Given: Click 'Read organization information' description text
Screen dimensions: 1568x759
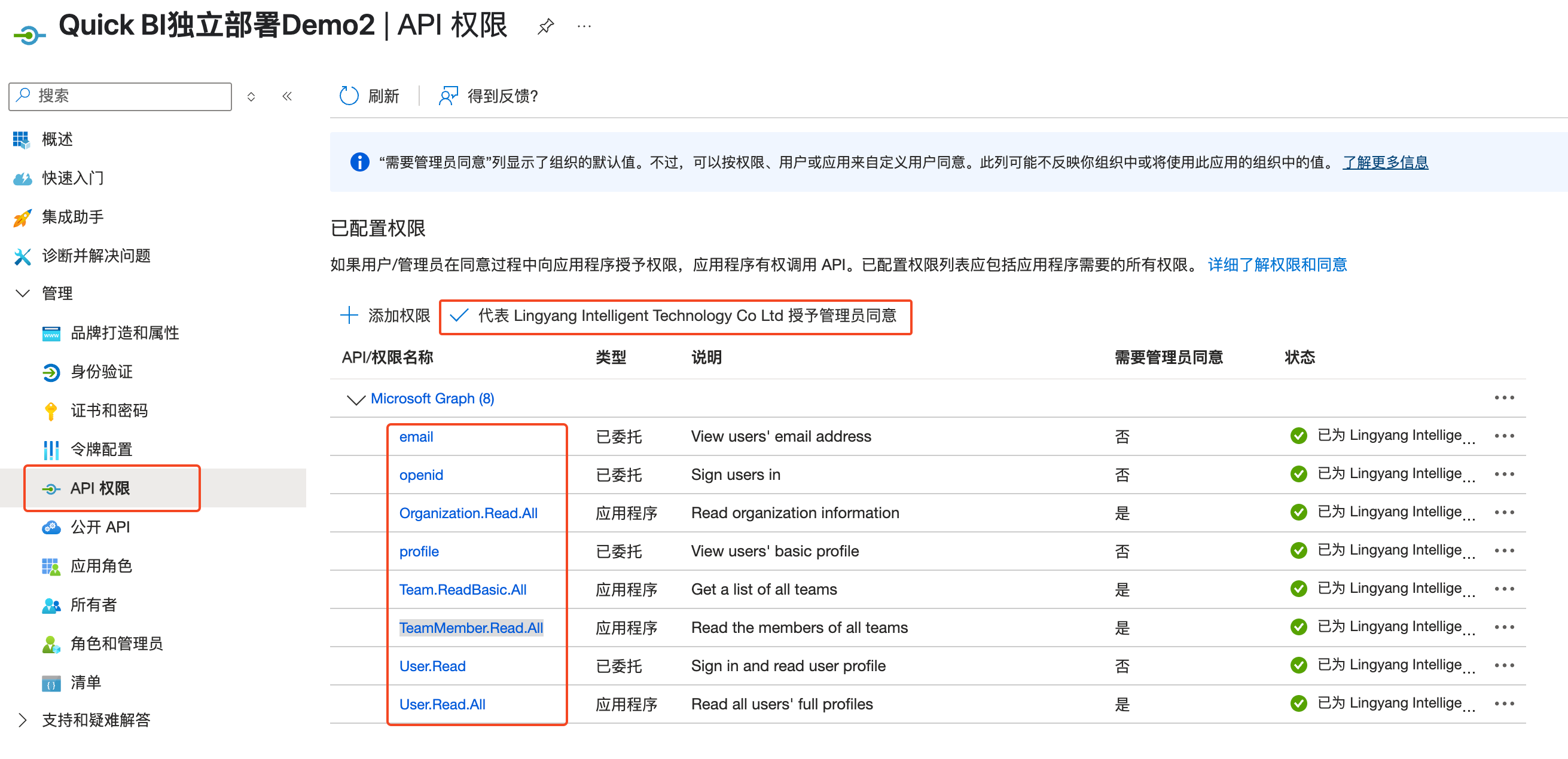Looking at the screenshot, I should tap(794, 513).
